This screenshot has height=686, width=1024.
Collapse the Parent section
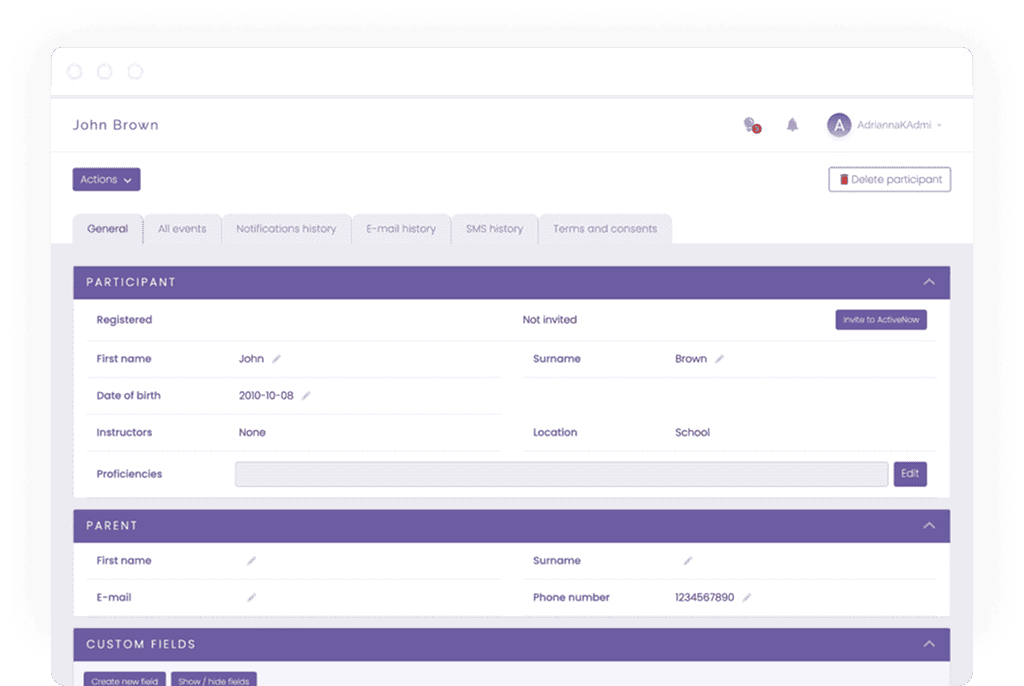pyautogui.click(x=929, y=526)
